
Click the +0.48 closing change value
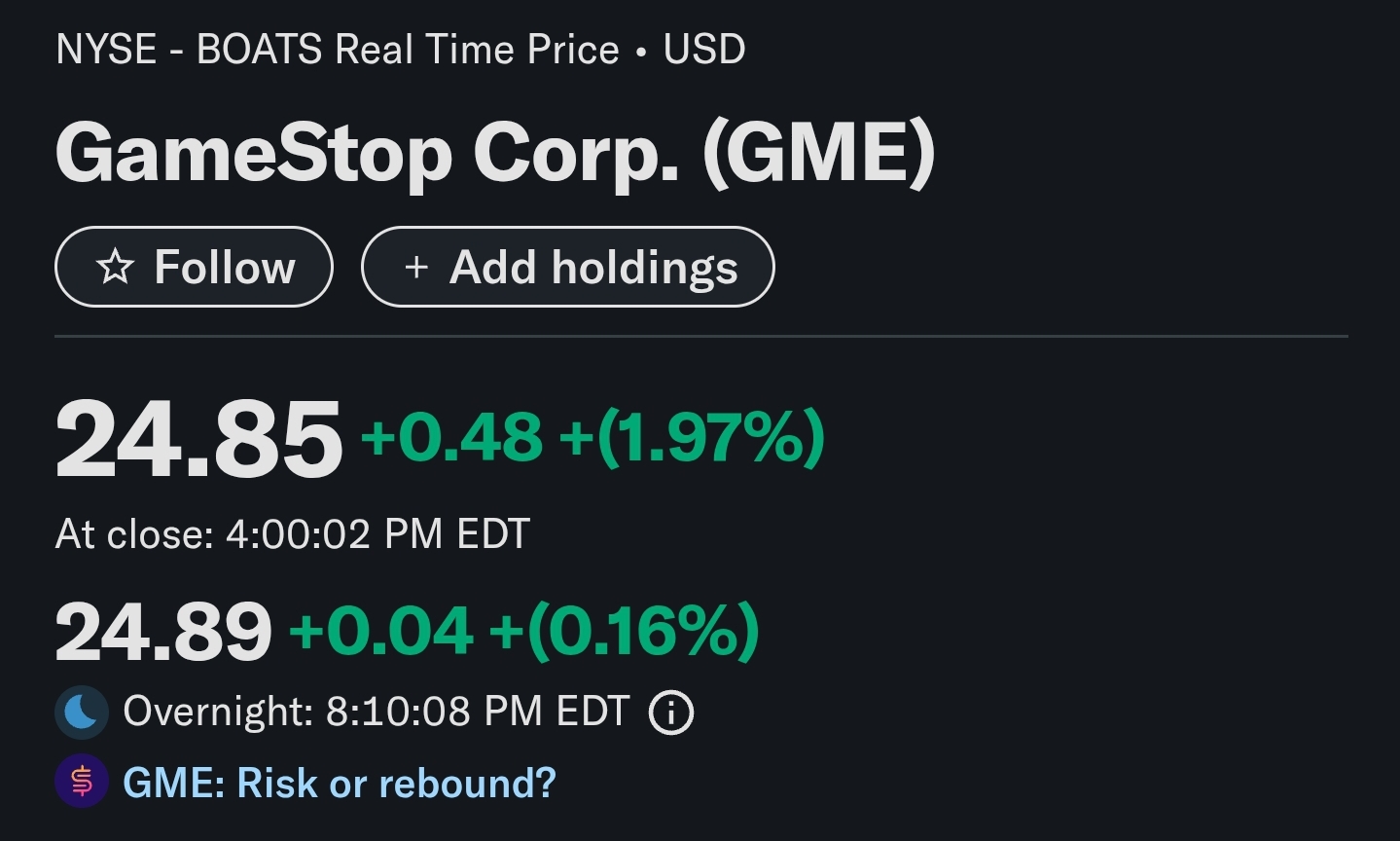pyautogui.click(x=451, y=436)
